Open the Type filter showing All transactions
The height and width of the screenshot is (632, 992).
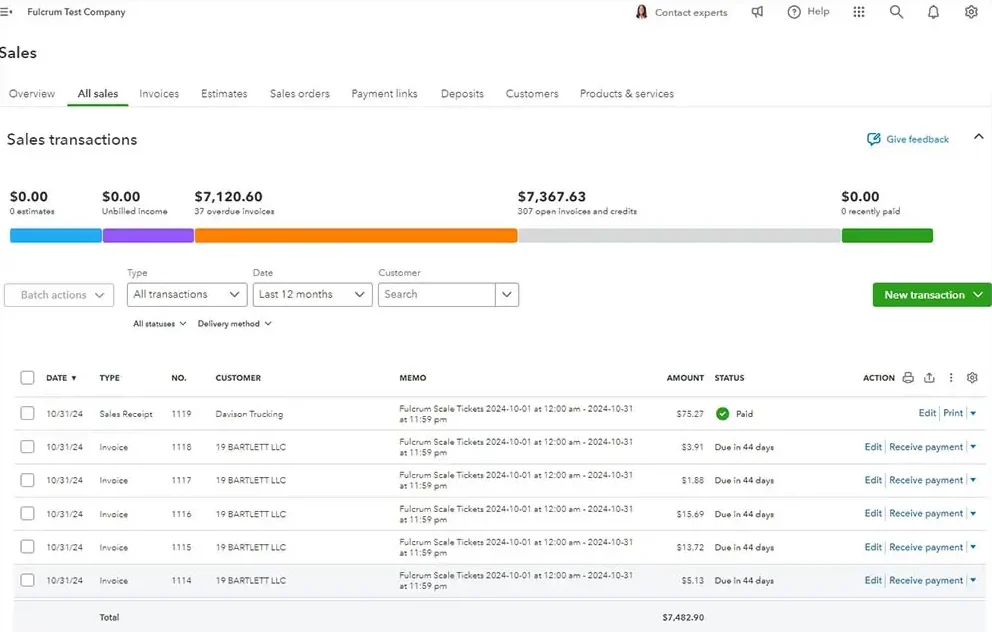(186, 294)
